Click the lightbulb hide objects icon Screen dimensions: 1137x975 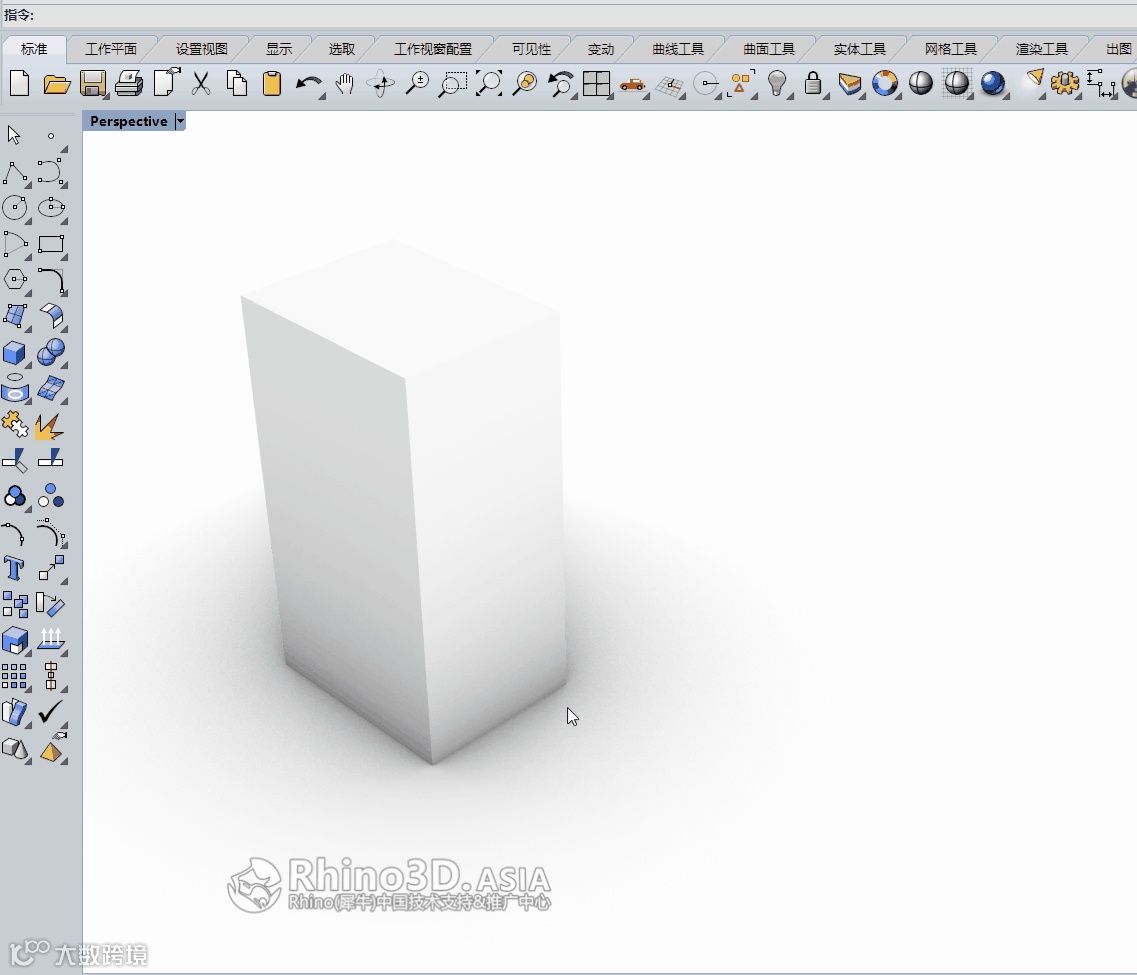[777, 84]
